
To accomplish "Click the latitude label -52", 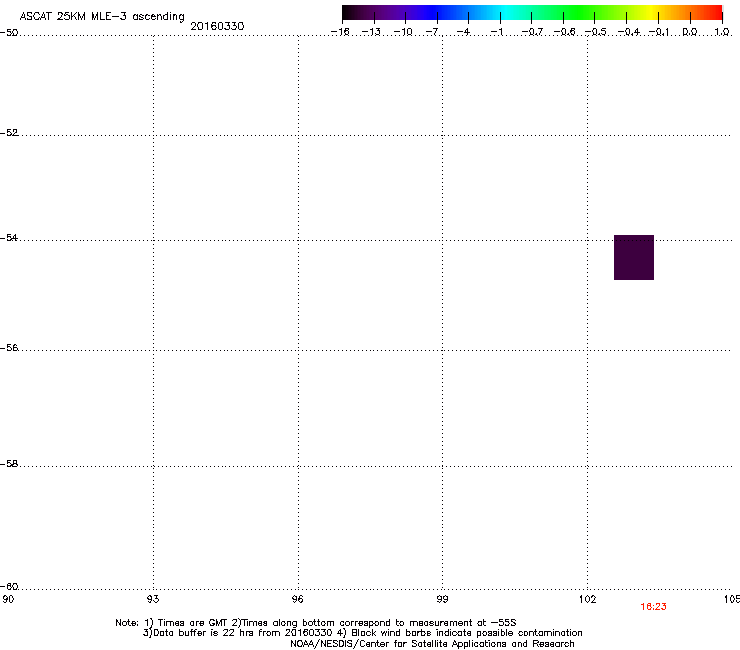I will (x=9, y=133).
